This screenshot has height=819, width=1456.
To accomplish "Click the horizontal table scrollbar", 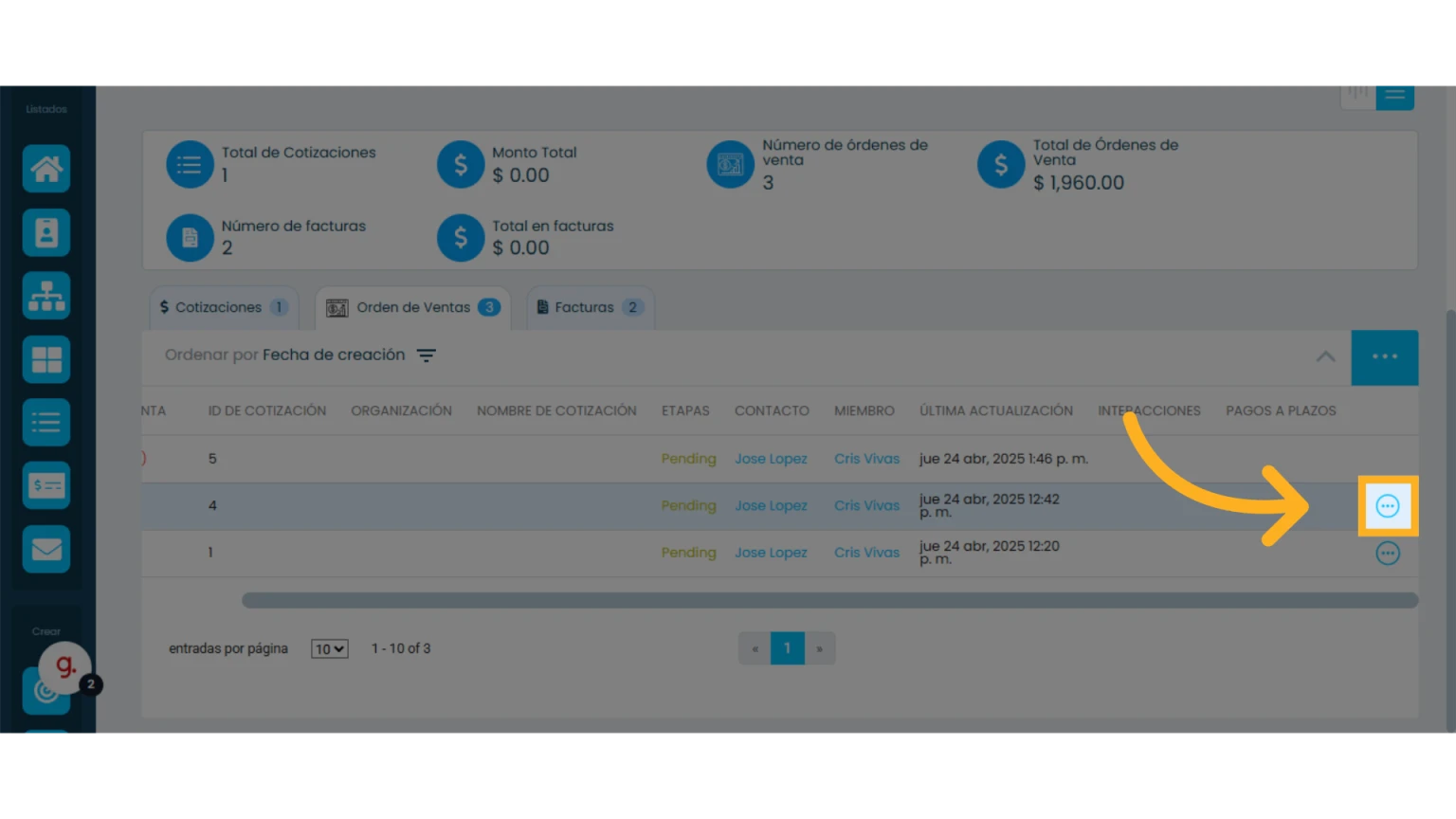I will coord(829,600).
